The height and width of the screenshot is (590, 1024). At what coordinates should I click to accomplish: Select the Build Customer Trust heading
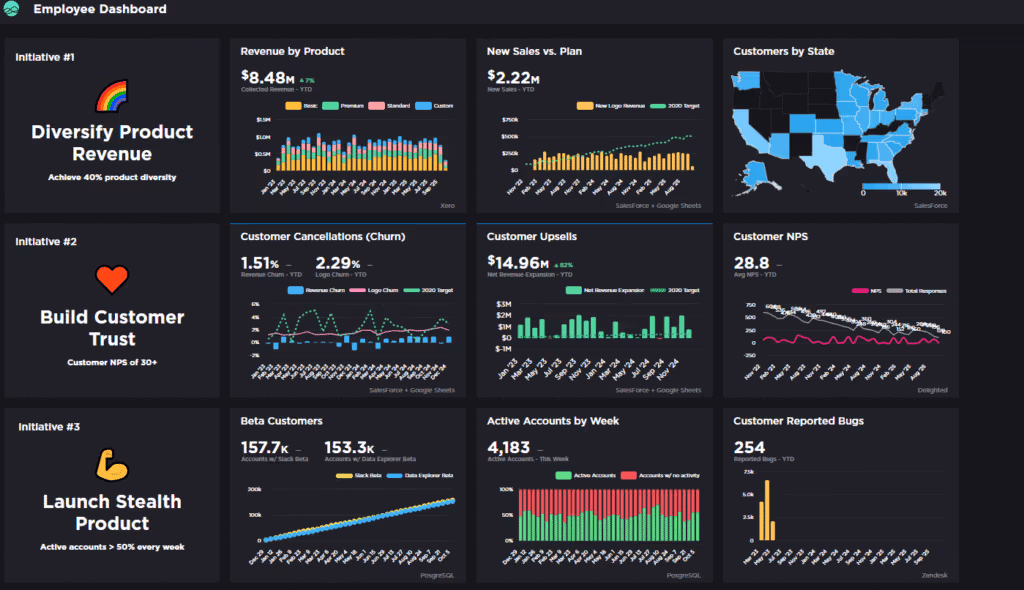pyautogui.click(x=112, y=328)
